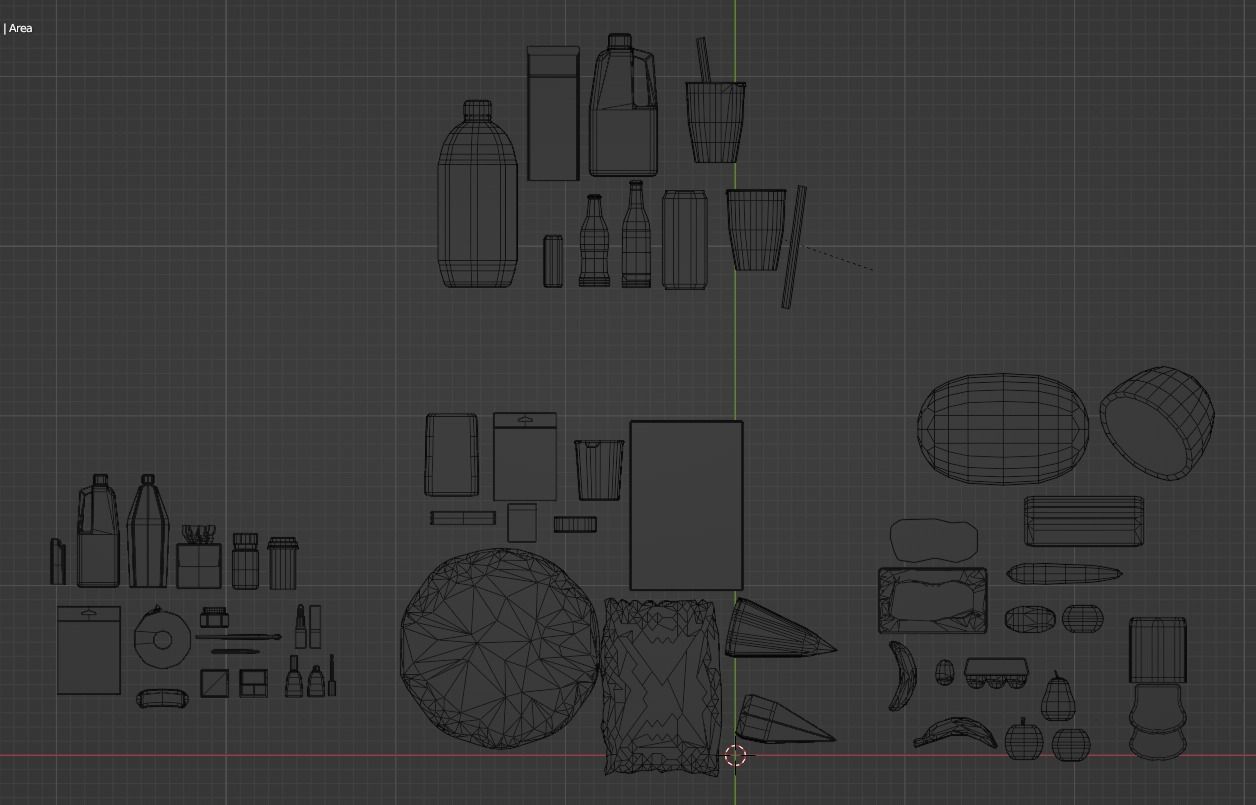Viewport: 1256px width, 805px height.
Task: Select the nail polish bottle with the tall cap
Action: pyautogui.click(x=294, y=676)
